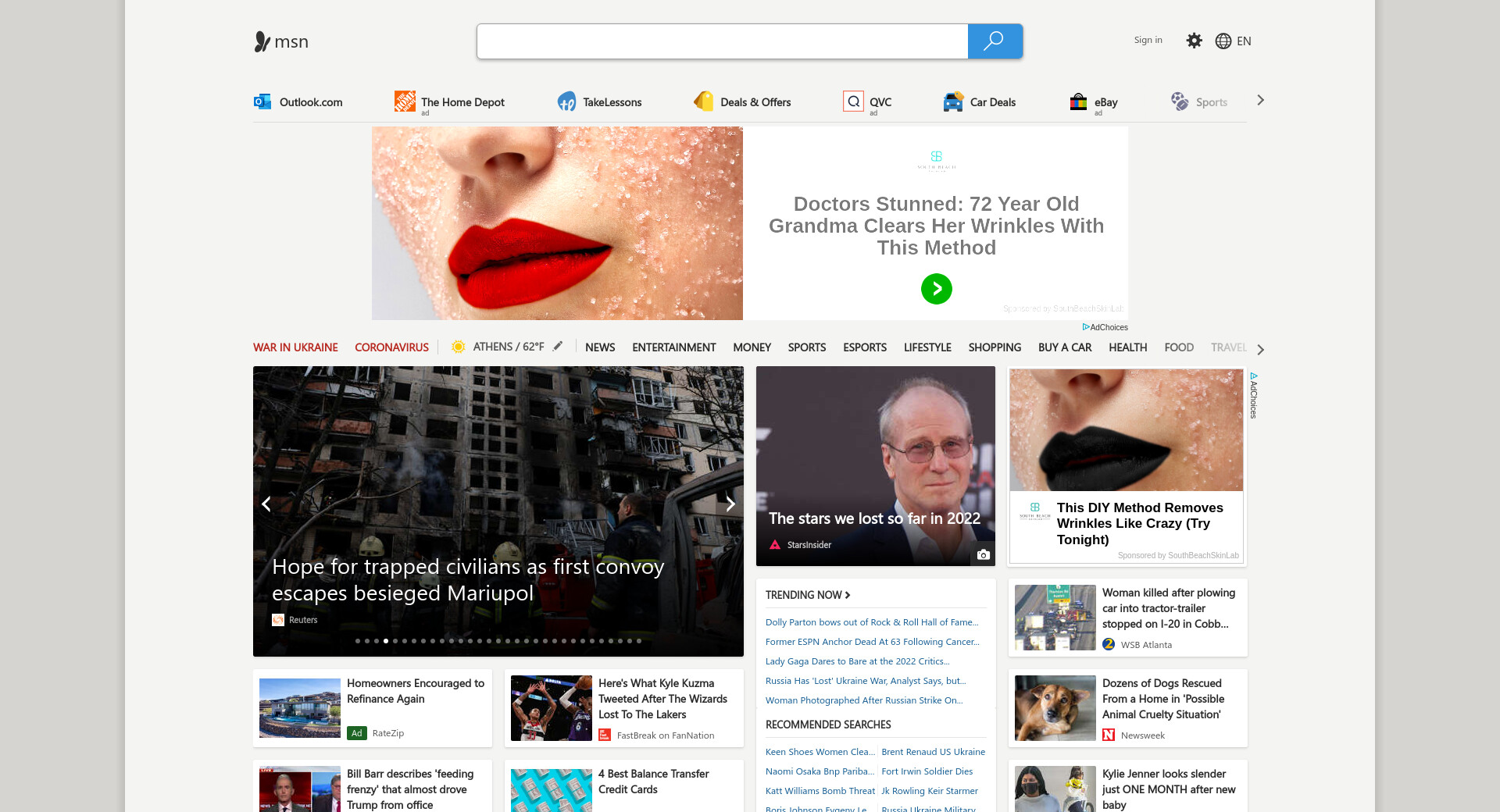
Task: Open settings gear in header
Action: [x=1194, y=41]
